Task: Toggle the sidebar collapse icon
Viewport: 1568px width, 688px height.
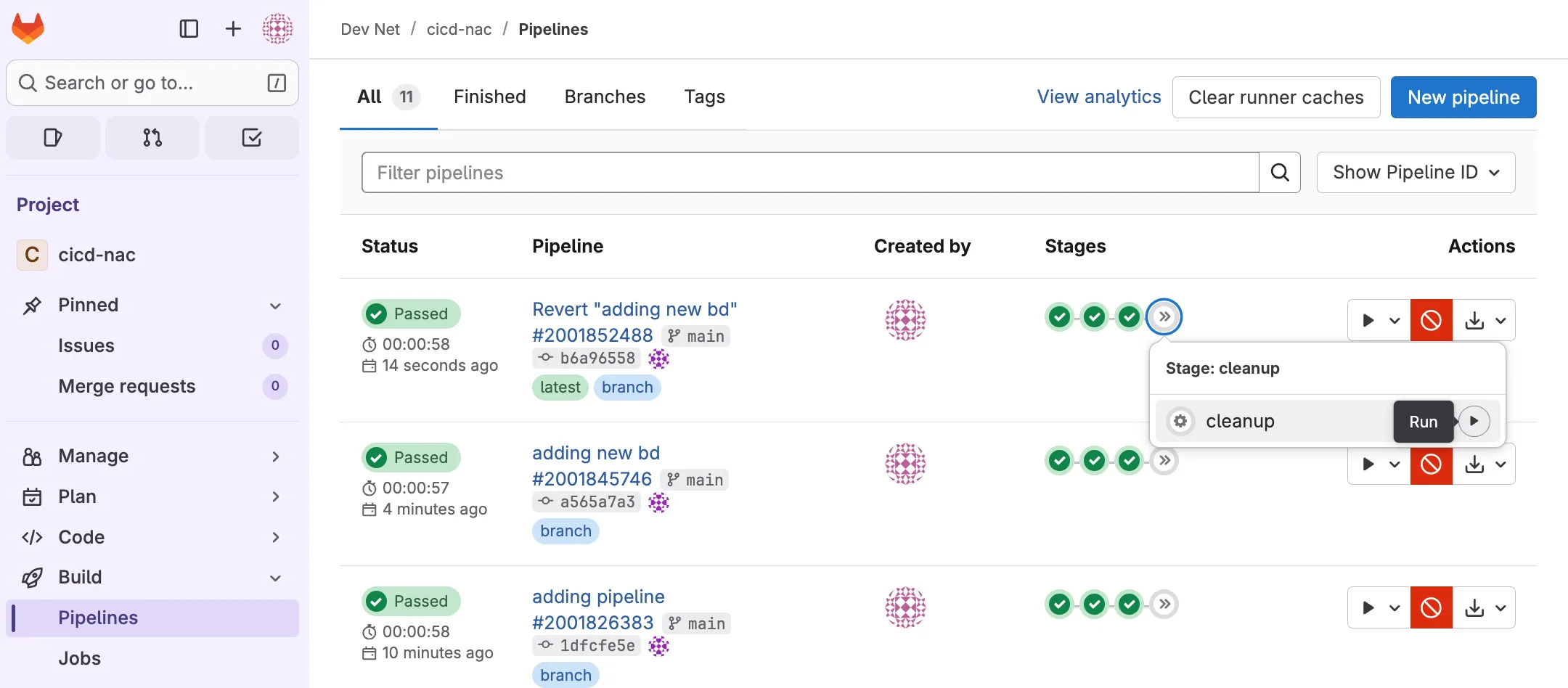Action: pyautogui.click(x=189, y=28)
